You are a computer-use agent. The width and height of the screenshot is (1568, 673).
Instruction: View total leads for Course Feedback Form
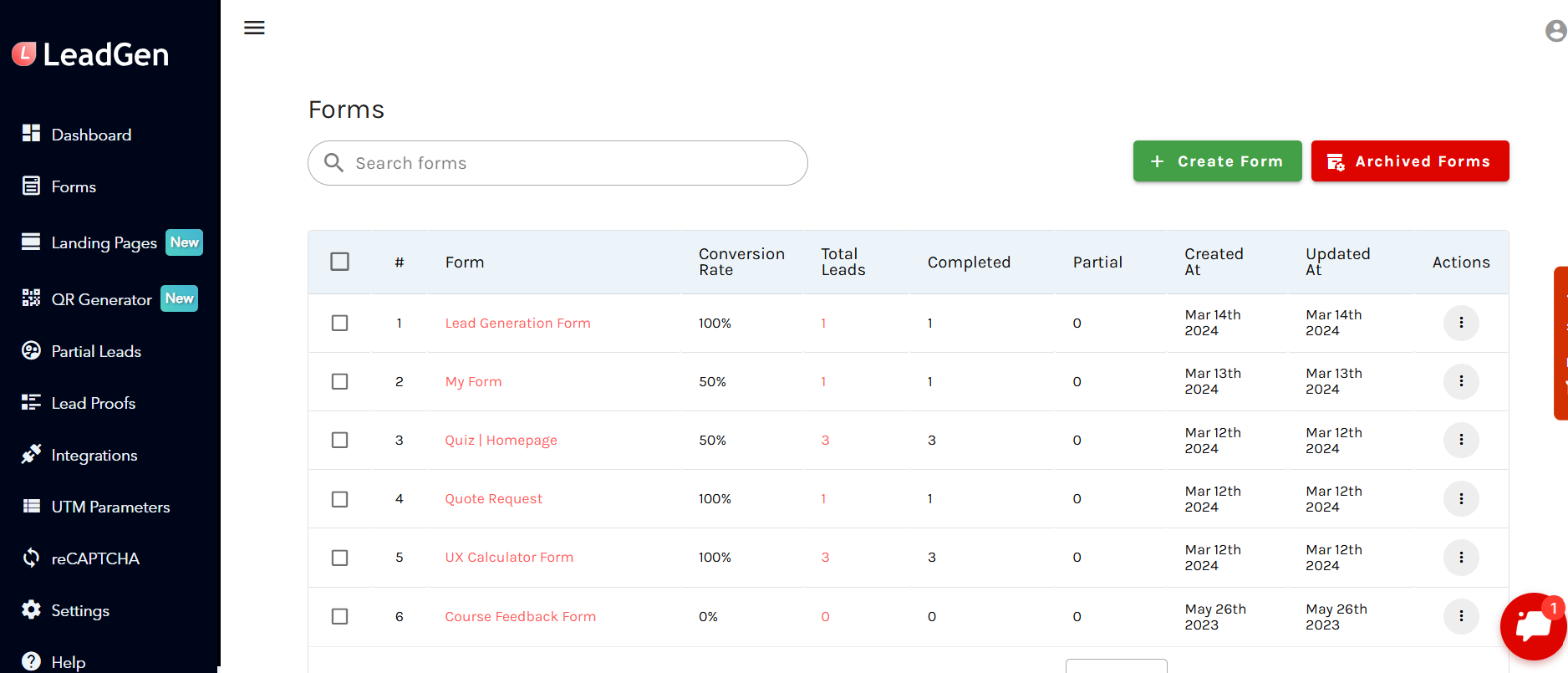[825, 616]
